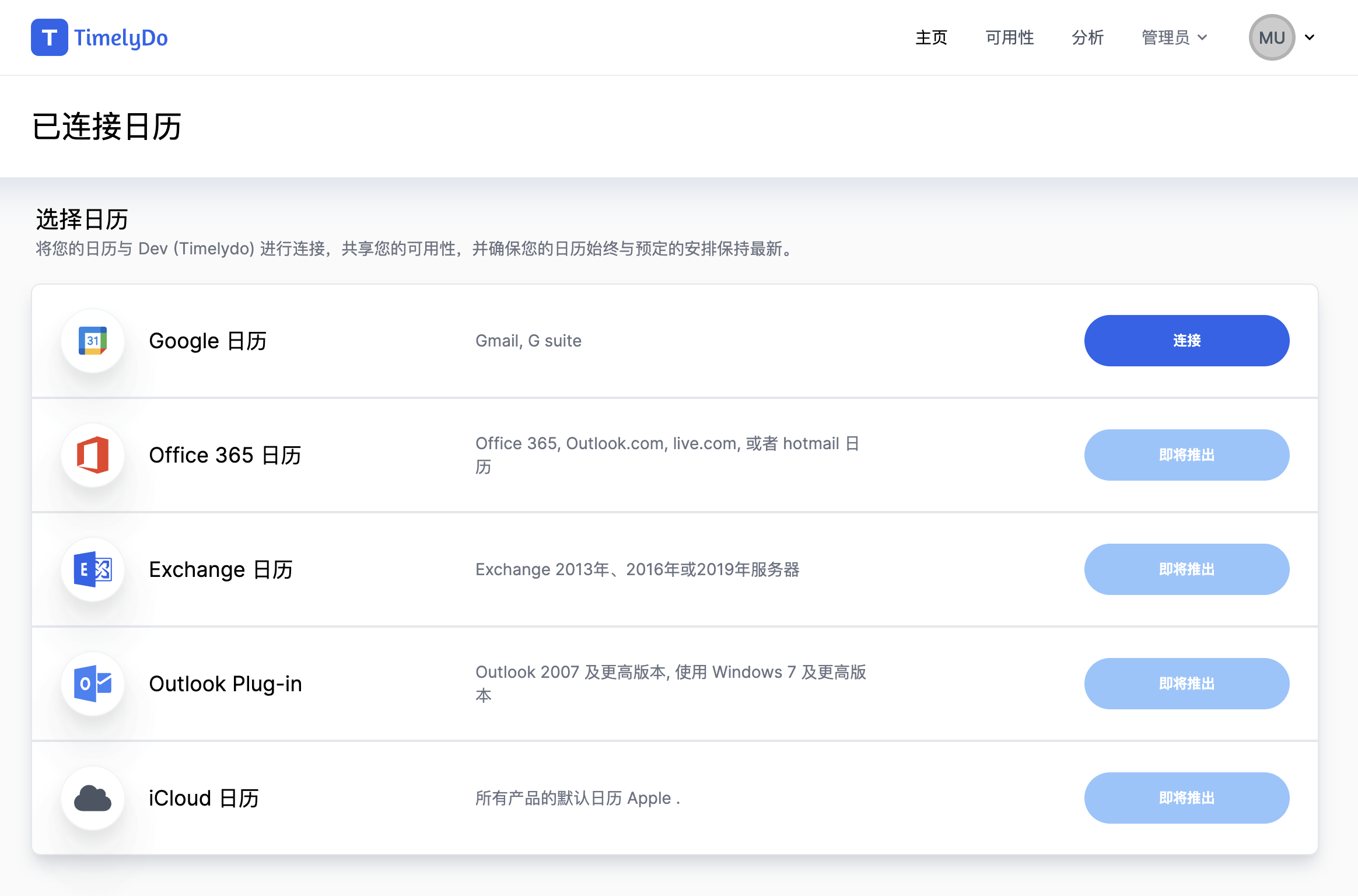1358x896 pixels.
Task: Click 即将推出 button for Exchange 日历
Action: tap(1186, 569)
